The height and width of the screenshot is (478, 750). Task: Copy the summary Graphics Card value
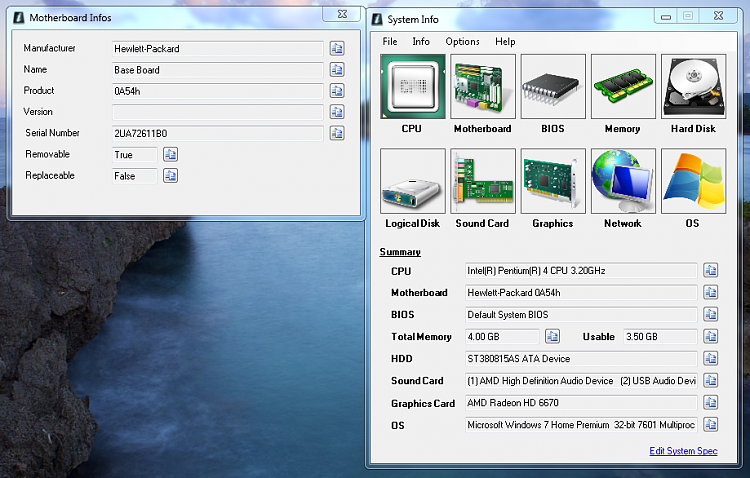coord(711,402)
